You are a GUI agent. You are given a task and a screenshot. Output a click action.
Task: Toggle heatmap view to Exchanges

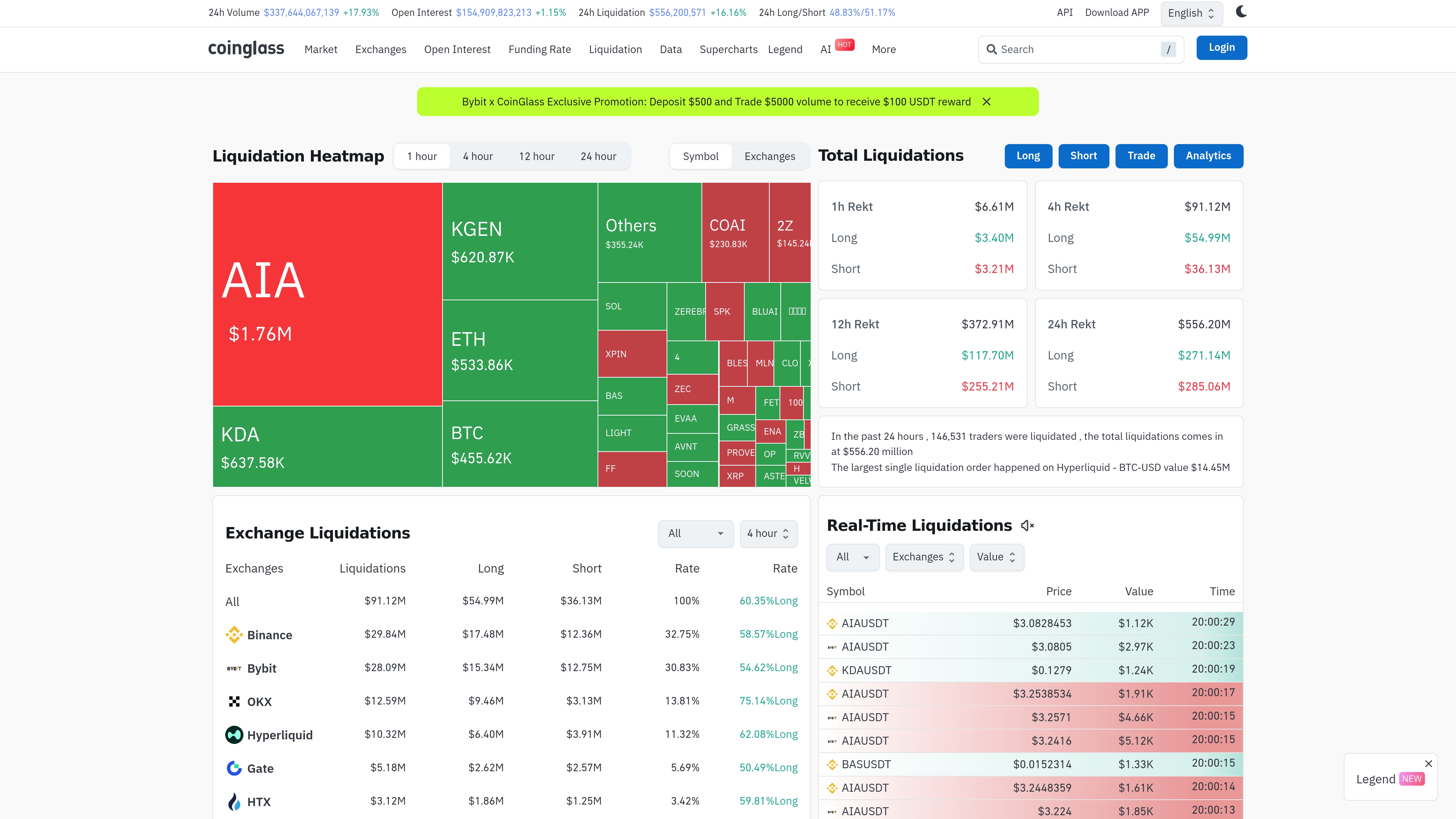click(x=769, y=156)
